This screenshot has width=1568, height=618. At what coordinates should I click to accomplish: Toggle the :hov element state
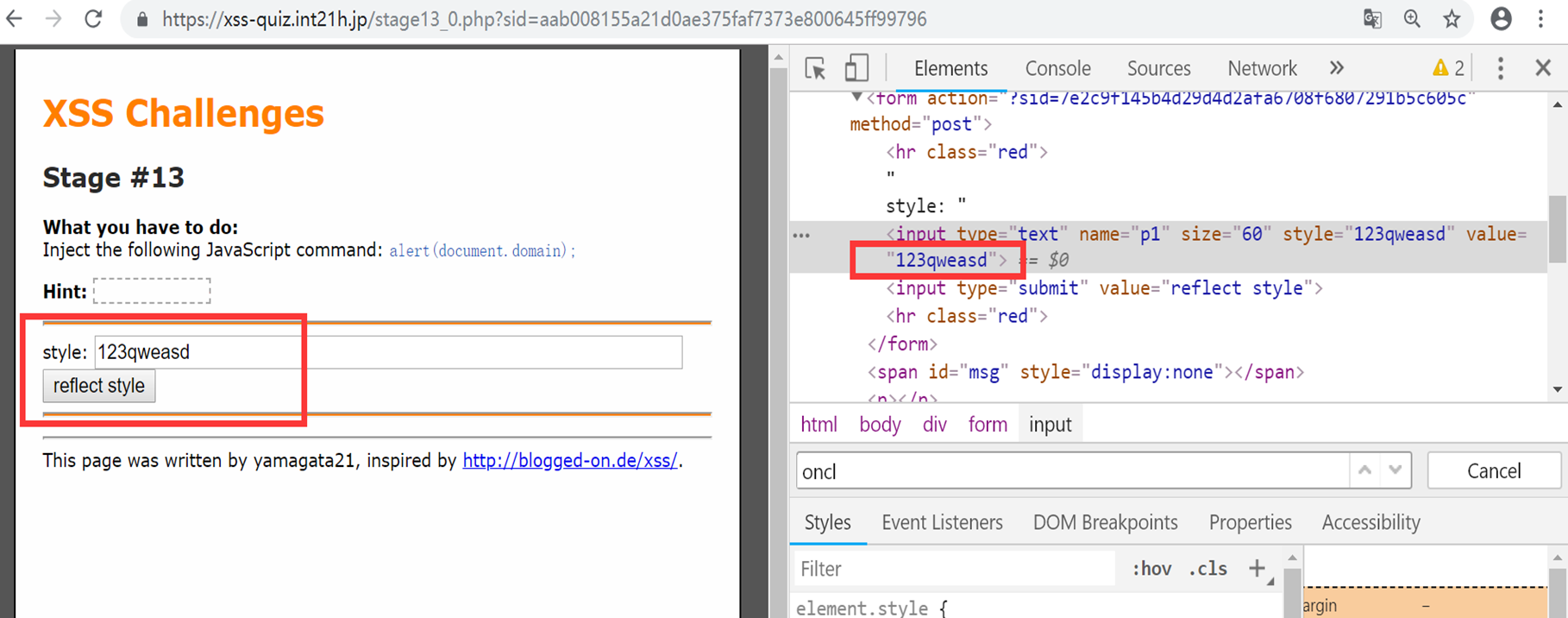point(1151,569)
